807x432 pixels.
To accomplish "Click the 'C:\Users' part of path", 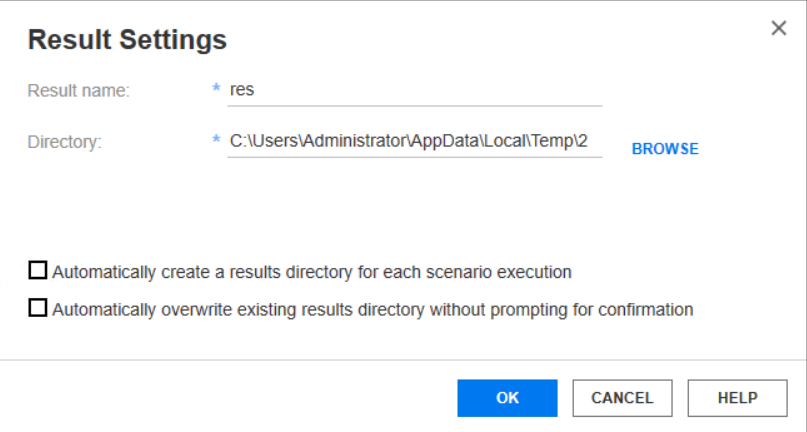I will click(261, 142).
